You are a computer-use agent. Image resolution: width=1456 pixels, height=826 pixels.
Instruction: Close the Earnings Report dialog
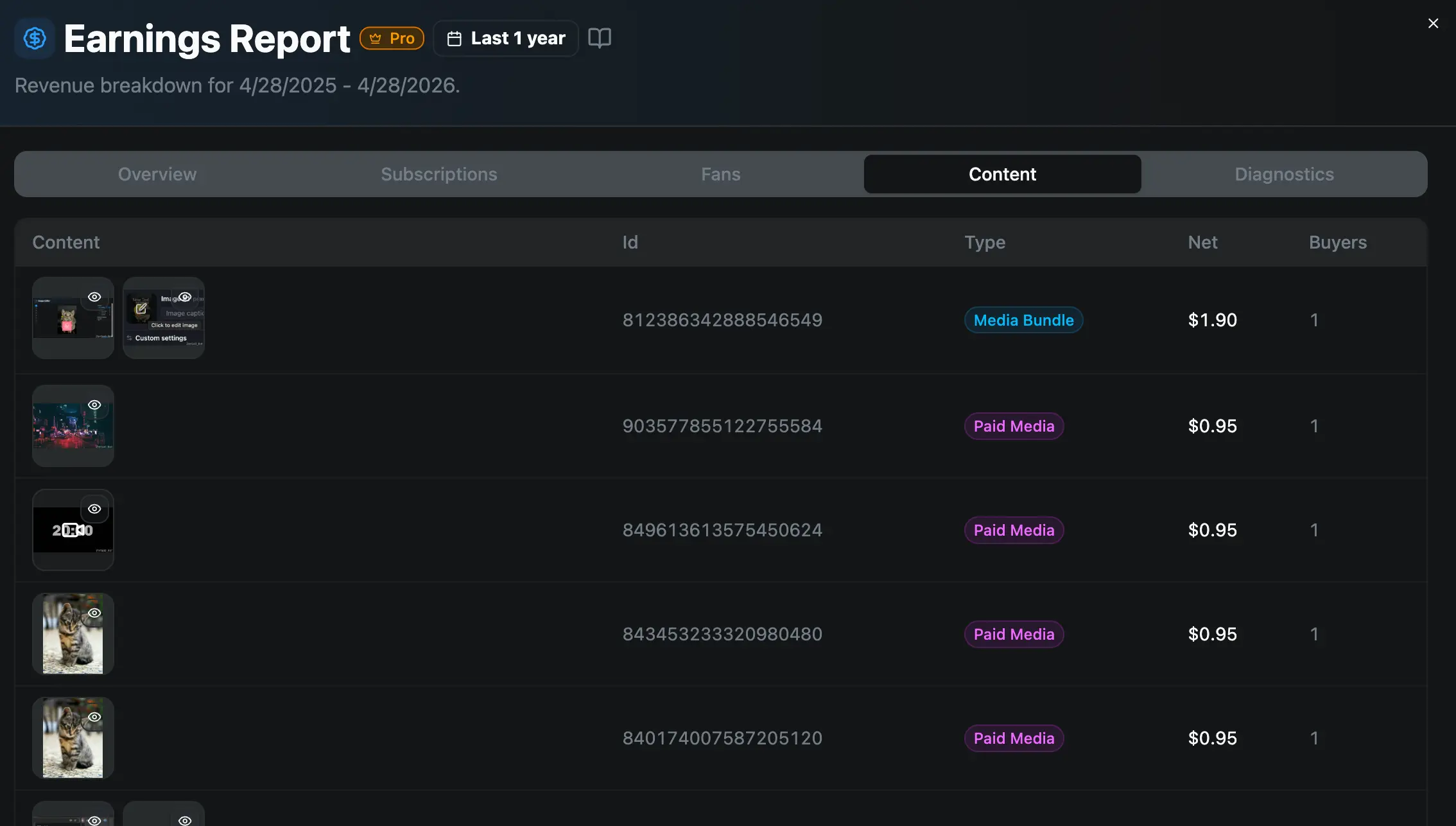pyautogui.click(x=1433, y=23)
